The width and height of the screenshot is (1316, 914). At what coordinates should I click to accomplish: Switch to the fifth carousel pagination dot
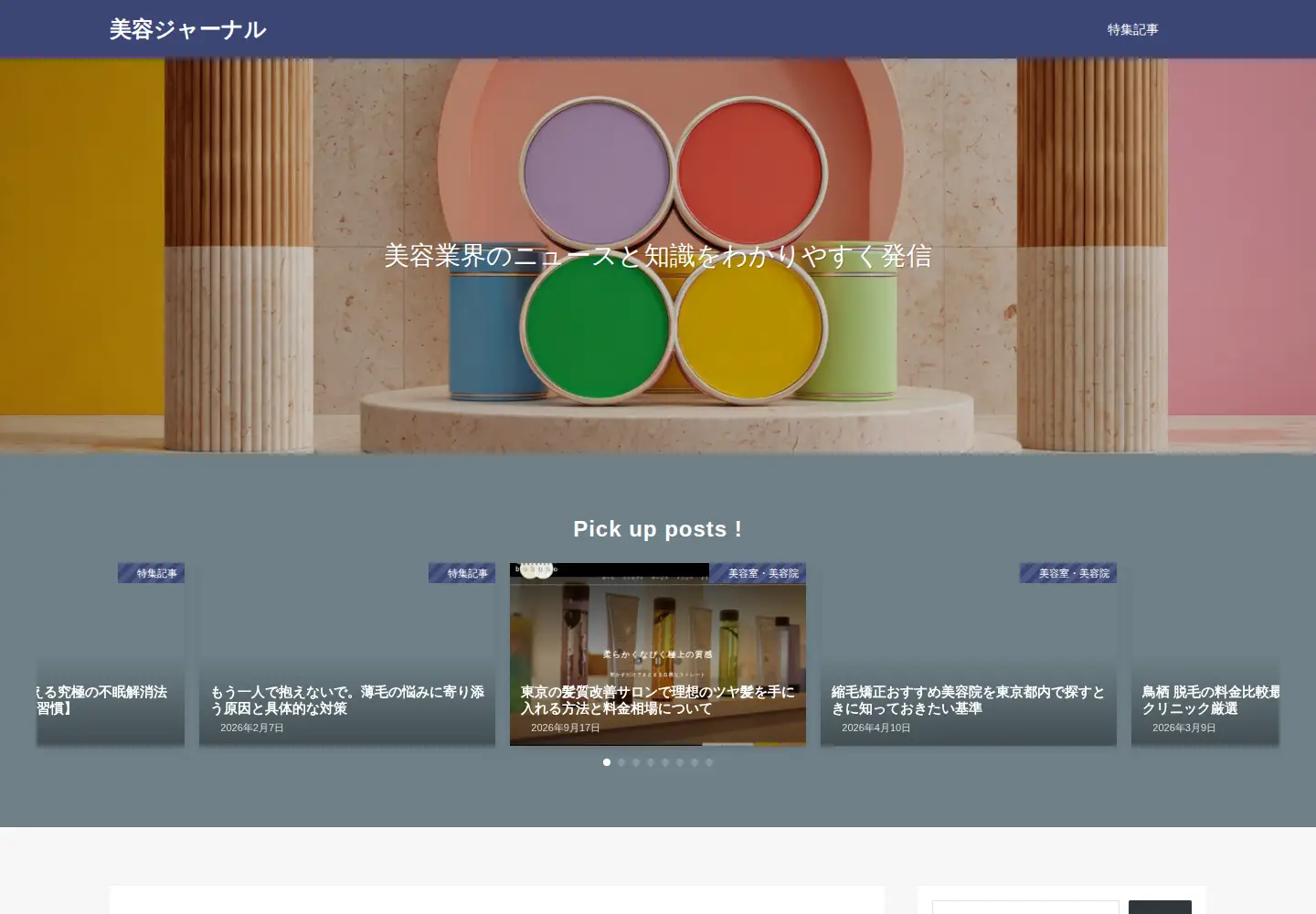coord(665,762)
